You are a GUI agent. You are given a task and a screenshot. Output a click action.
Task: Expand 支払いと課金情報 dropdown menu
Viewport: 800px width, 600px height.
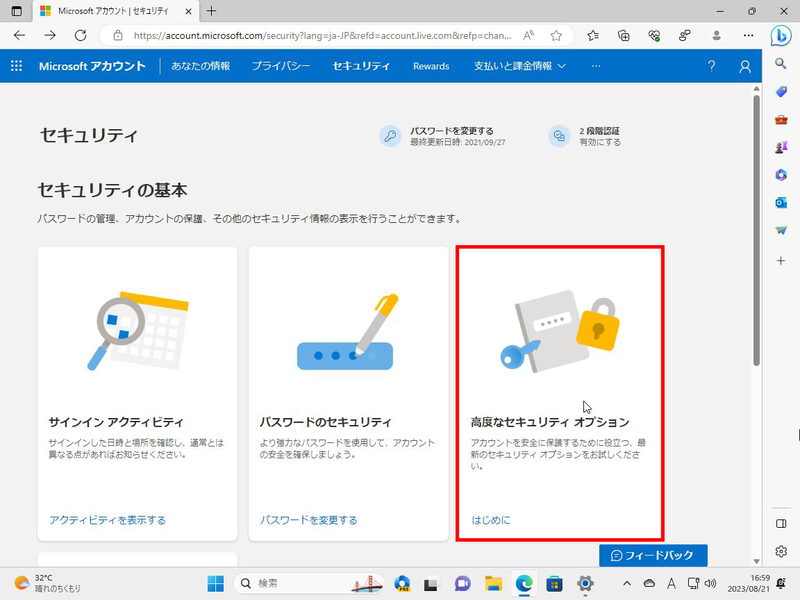pyautogui.click(x=519, y=66)
